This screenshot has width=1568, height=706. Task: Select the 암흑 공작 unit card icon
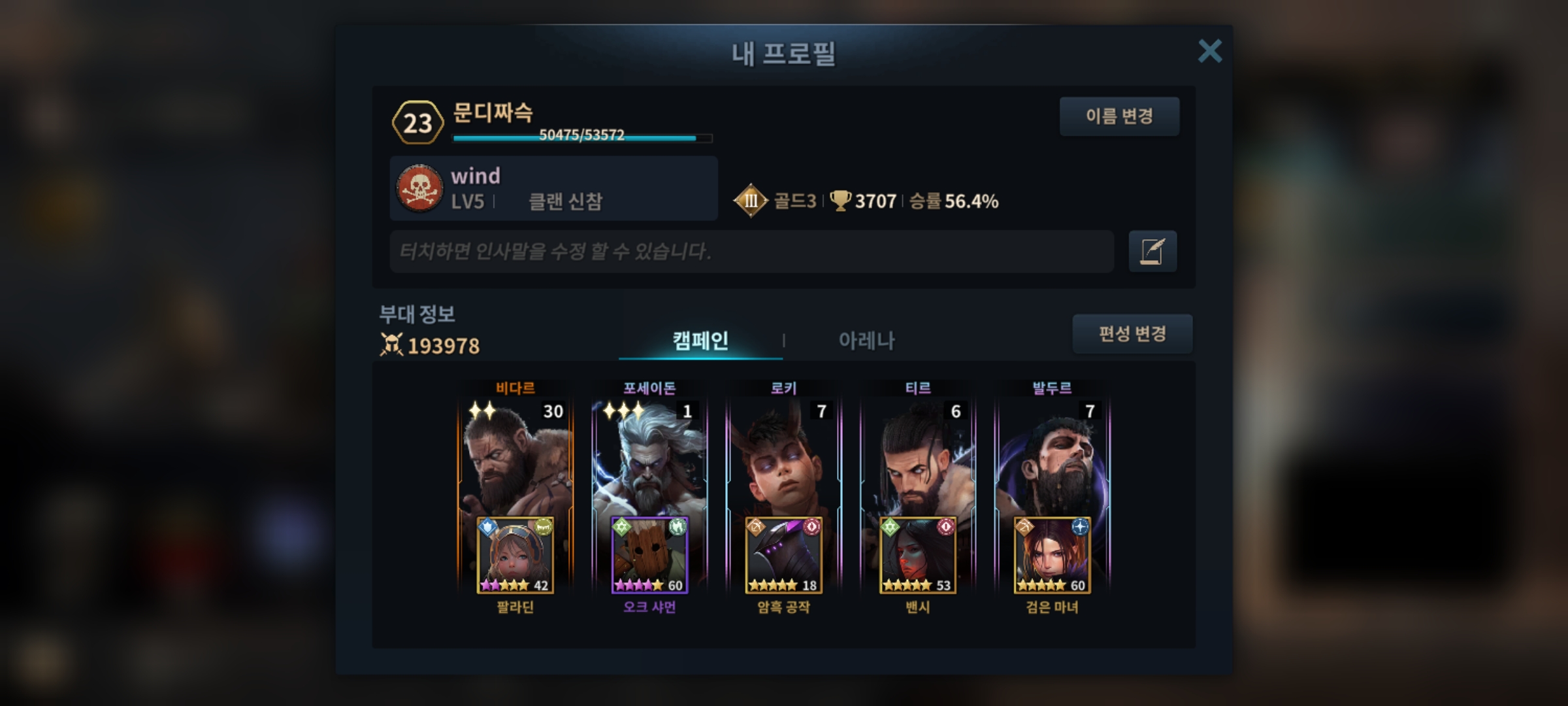pos(783,555)
